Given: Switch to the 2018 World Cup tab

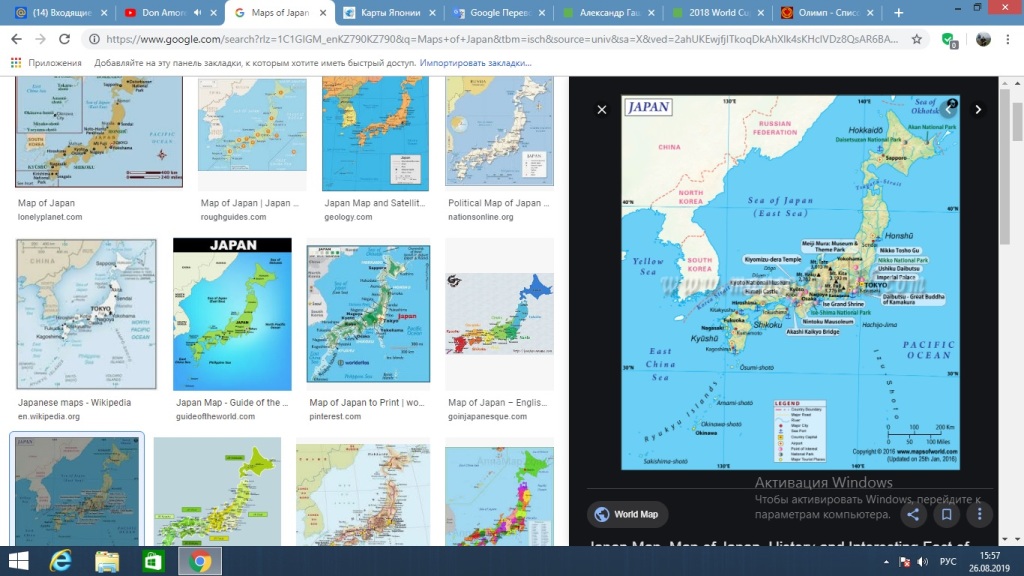Looking at the screenshot, I should coord(719,12).
